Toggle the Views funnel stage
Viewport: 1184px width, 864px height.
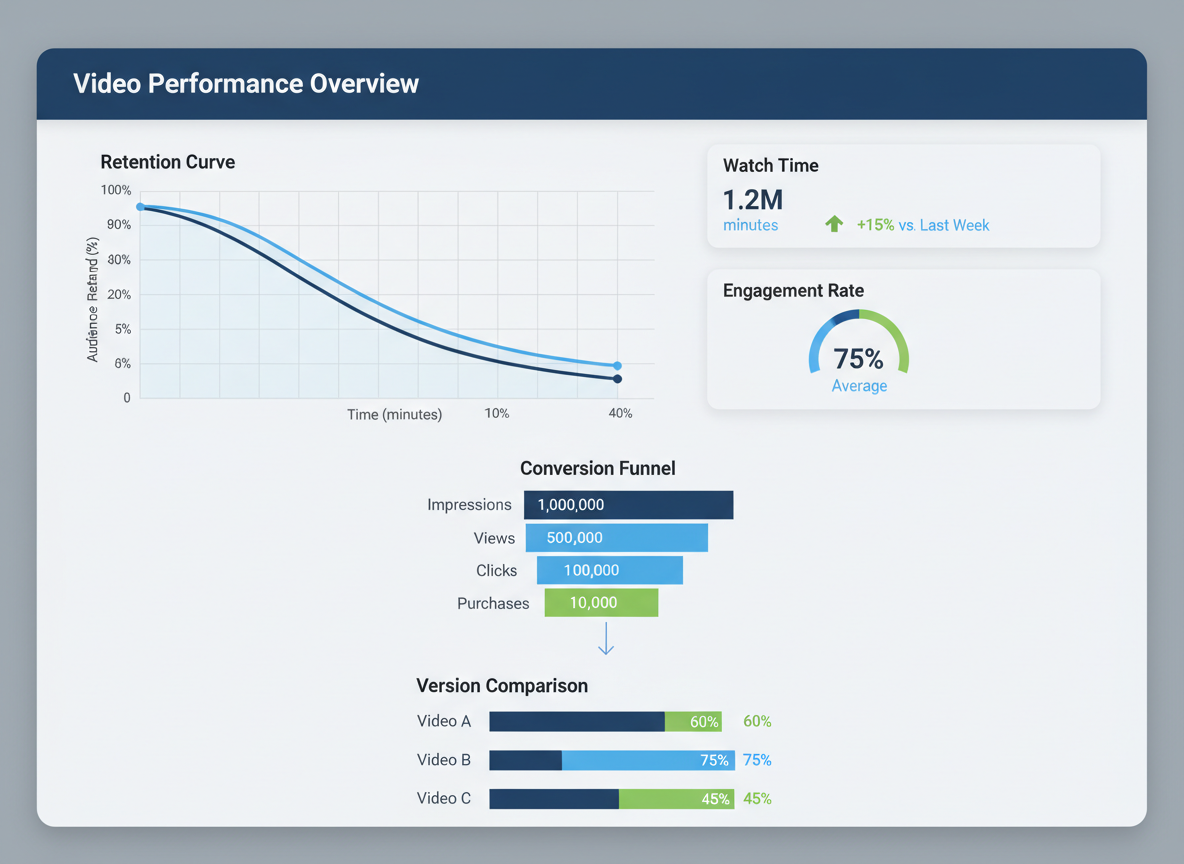(616, 537)
